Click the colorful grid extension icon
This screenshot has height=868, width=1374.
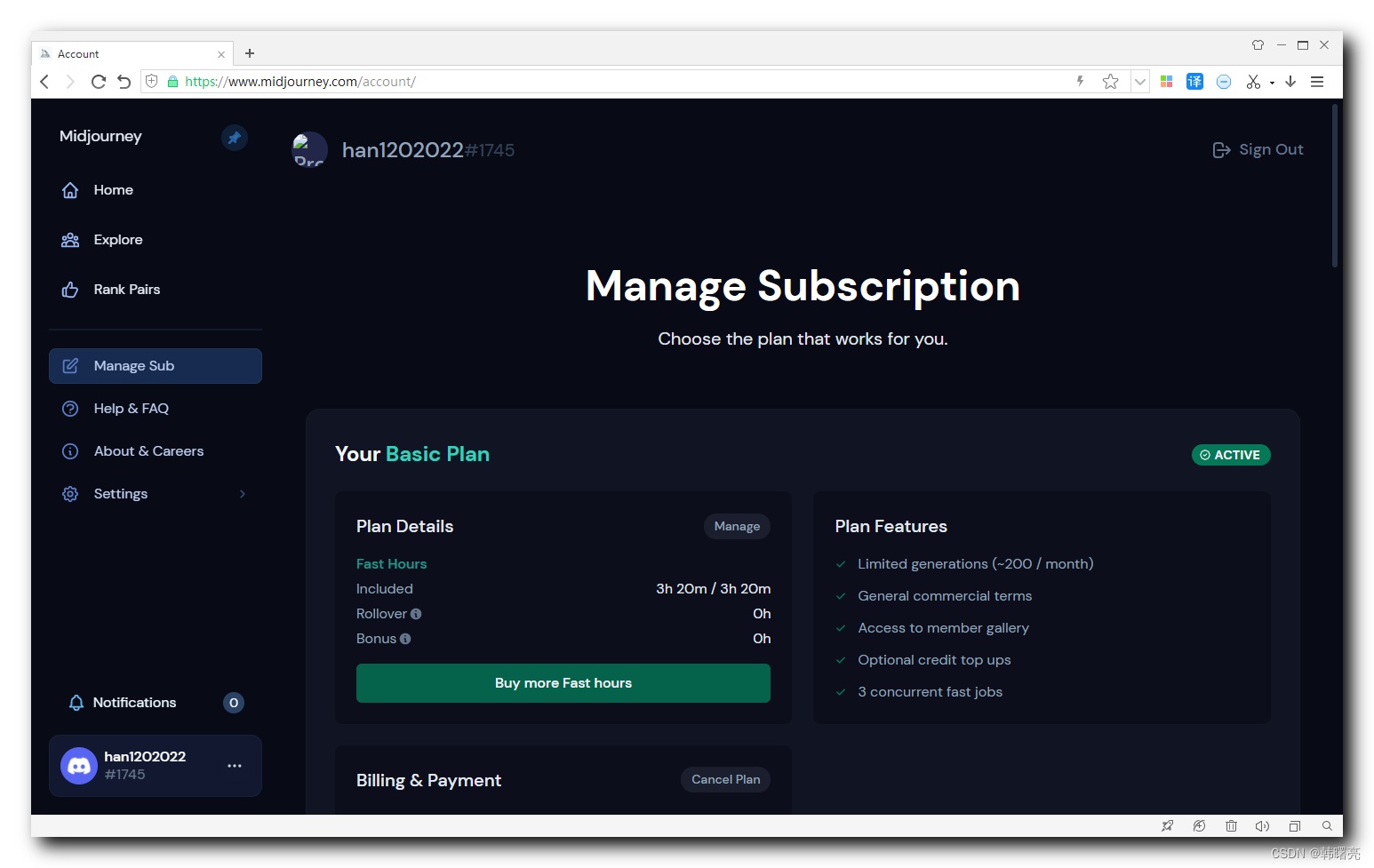(x=1167, y=82)
